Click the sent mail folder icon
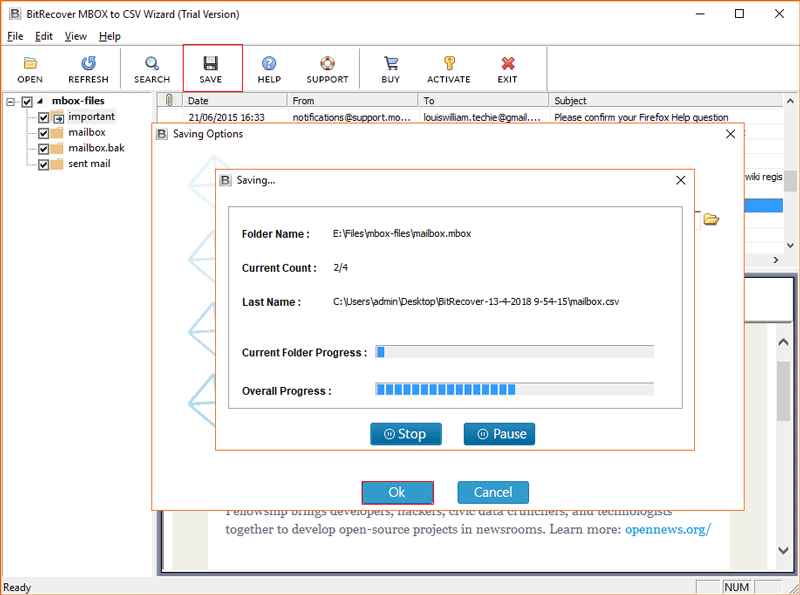Viewport: 800px width, 595px height. pyautogui.click(x=57, y=164)
